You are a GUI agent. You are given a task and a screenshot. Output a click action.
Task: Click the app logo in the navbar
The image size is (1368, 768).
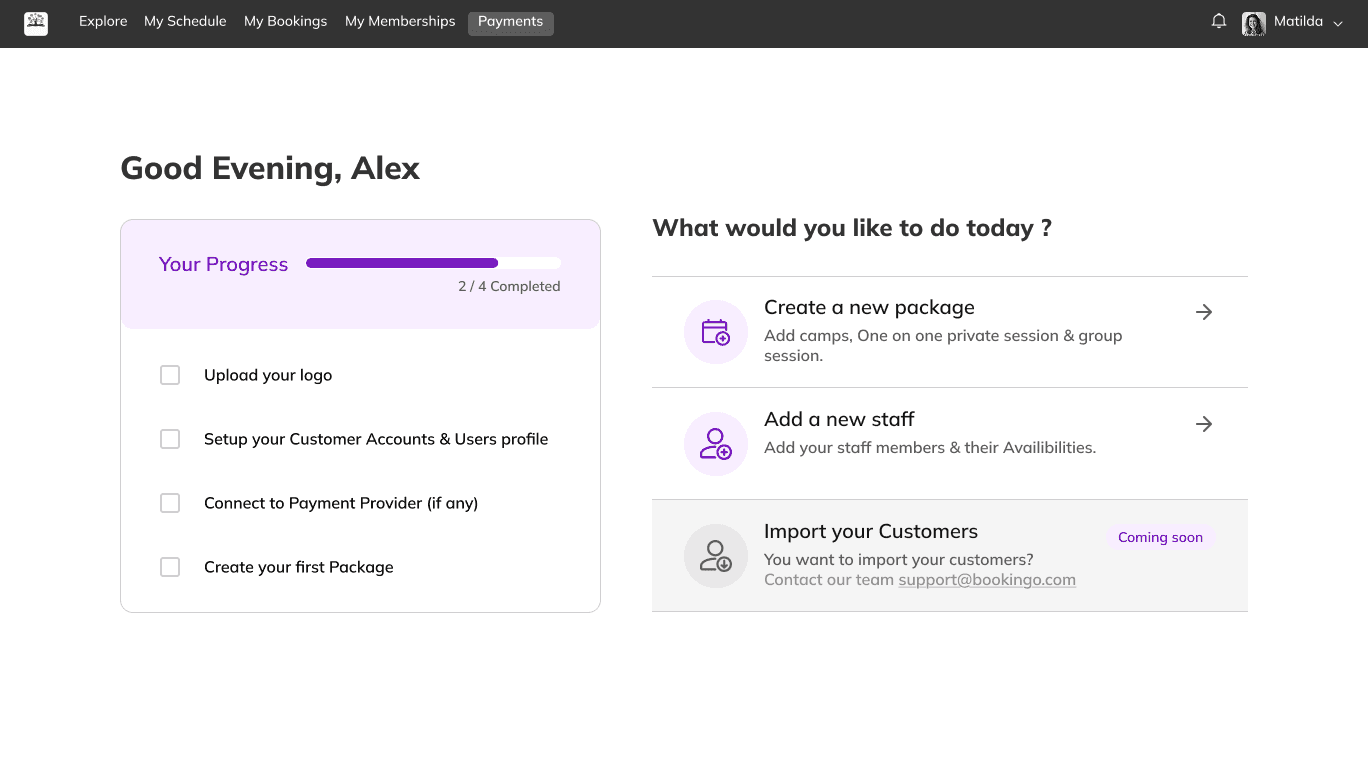point(36,23)
